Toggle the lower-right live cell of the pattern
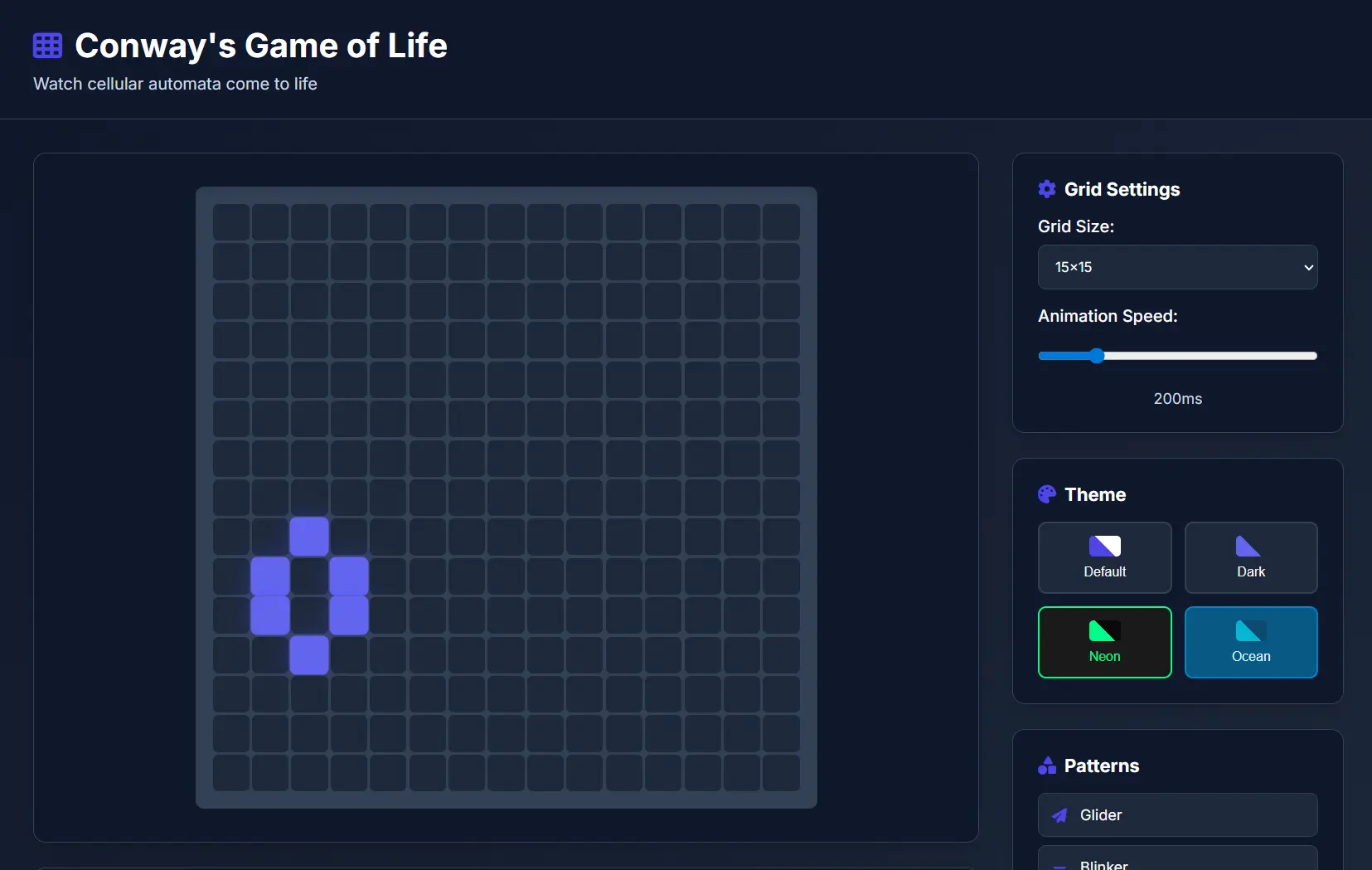 pos(348,615)
